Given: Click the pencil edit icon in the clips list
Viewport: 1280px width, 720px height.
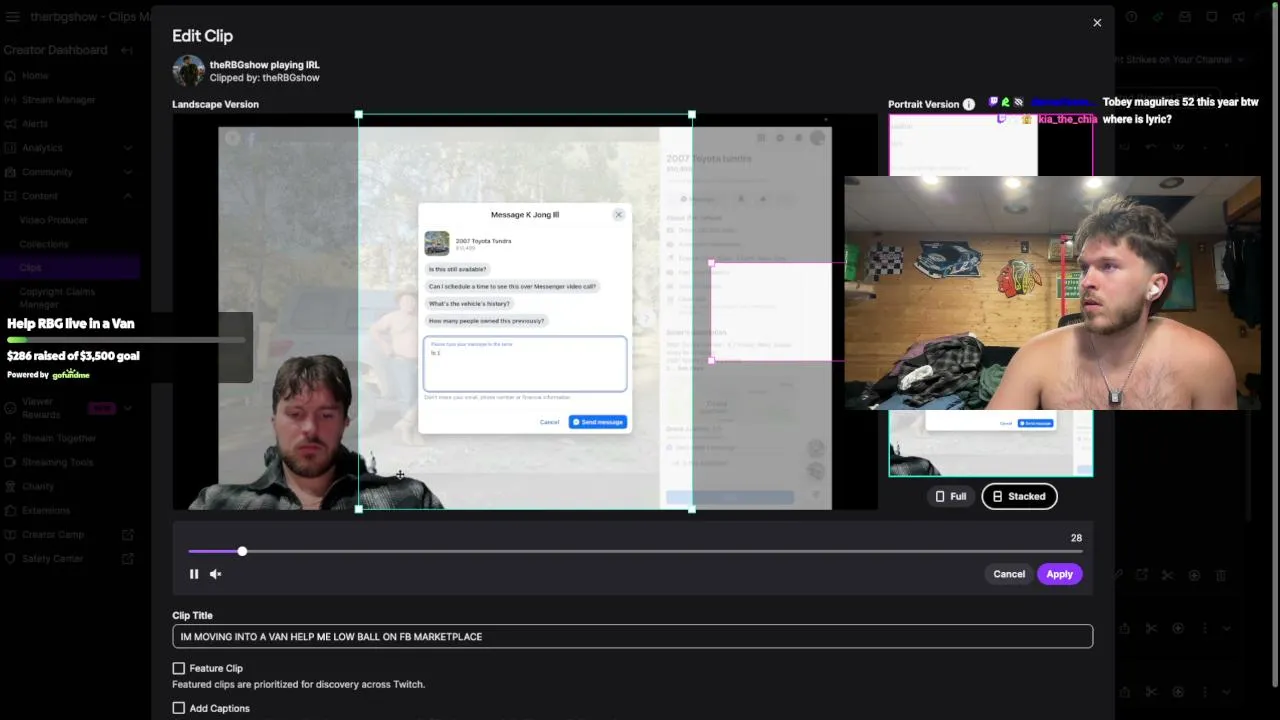Looking at the screenshot, I should pyautogui.click(x=1117, y=575).
